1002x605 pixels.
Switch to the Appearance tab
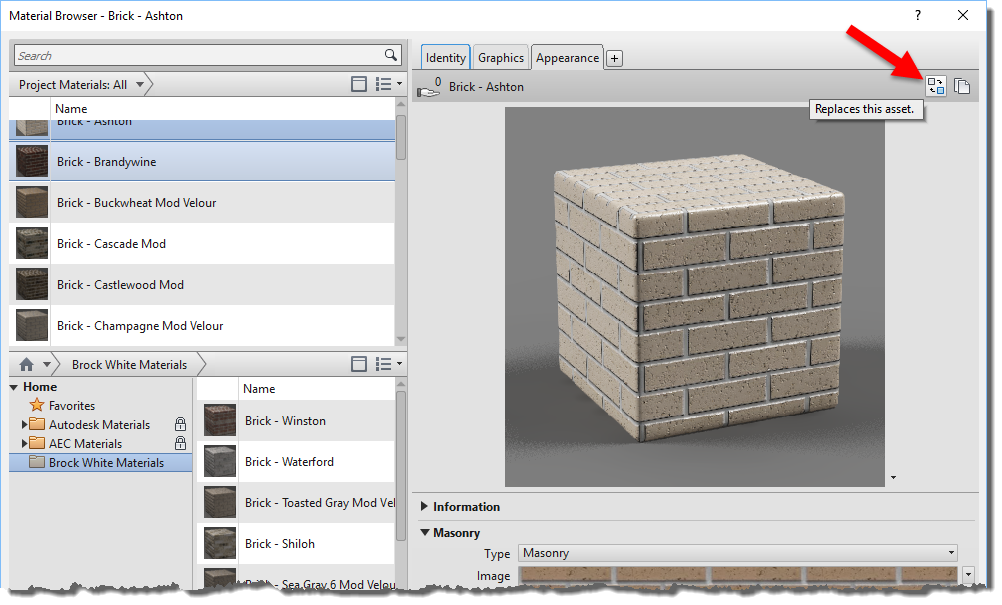click(567, 57)
